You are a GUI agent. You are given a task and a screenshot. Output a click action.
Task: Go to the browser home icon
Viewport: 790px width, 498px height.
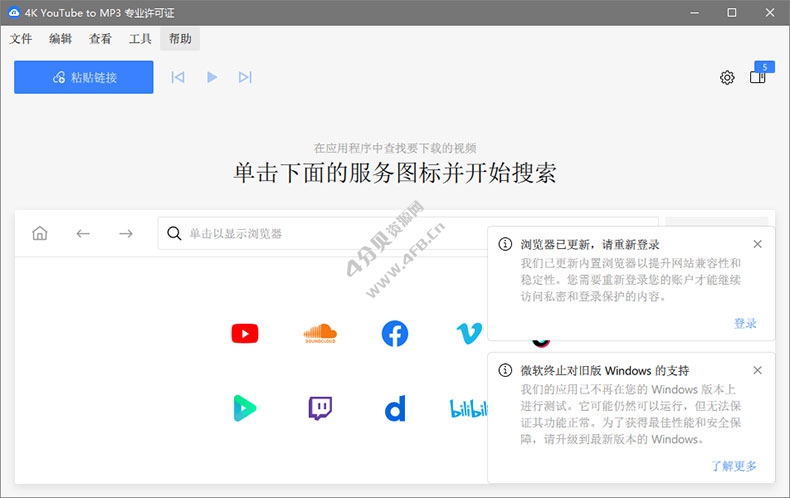pyautogui.click(x=40, y=233)
